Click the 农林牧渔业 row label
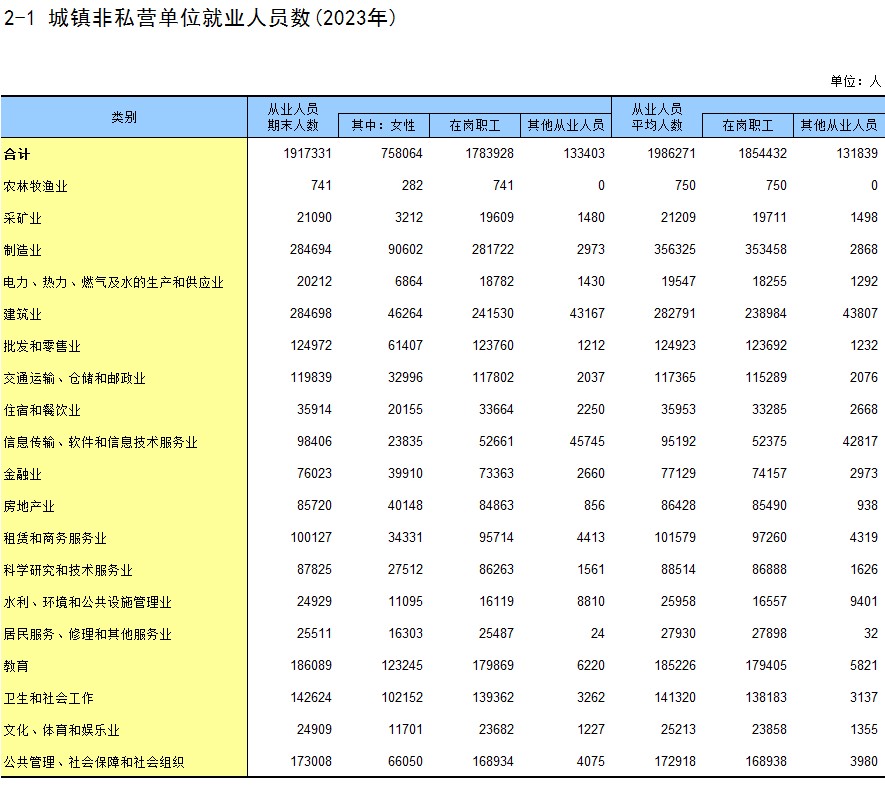 coord(36,186)
